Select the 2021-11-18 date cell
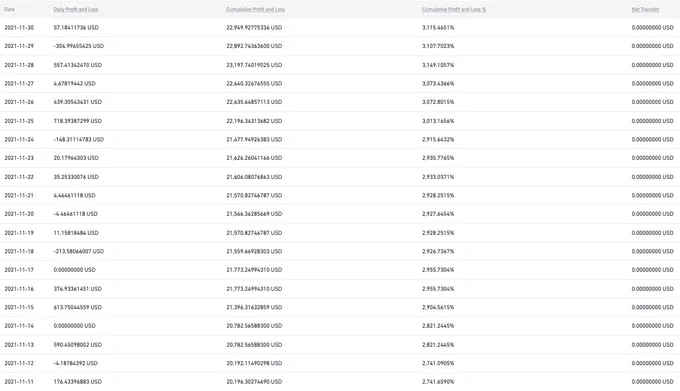Viewport: 680px width, 391px height. coord(19,251)
